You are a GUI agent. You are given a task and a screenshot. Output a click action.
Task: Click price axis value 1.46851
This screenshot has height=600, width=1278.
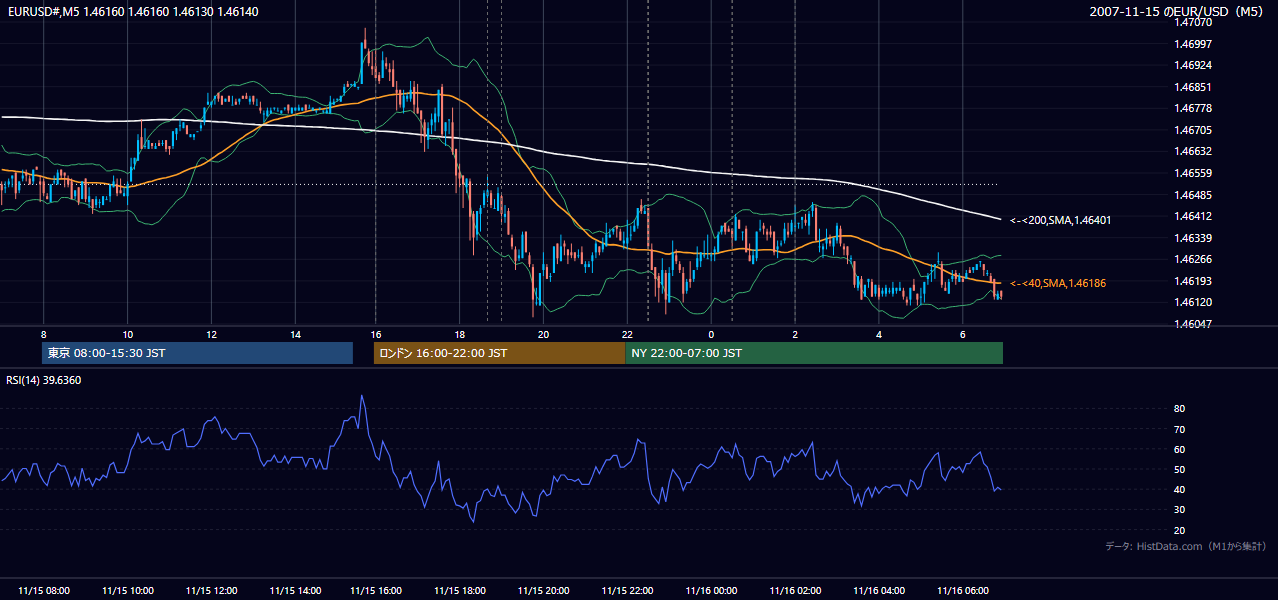click(1192, 87)
